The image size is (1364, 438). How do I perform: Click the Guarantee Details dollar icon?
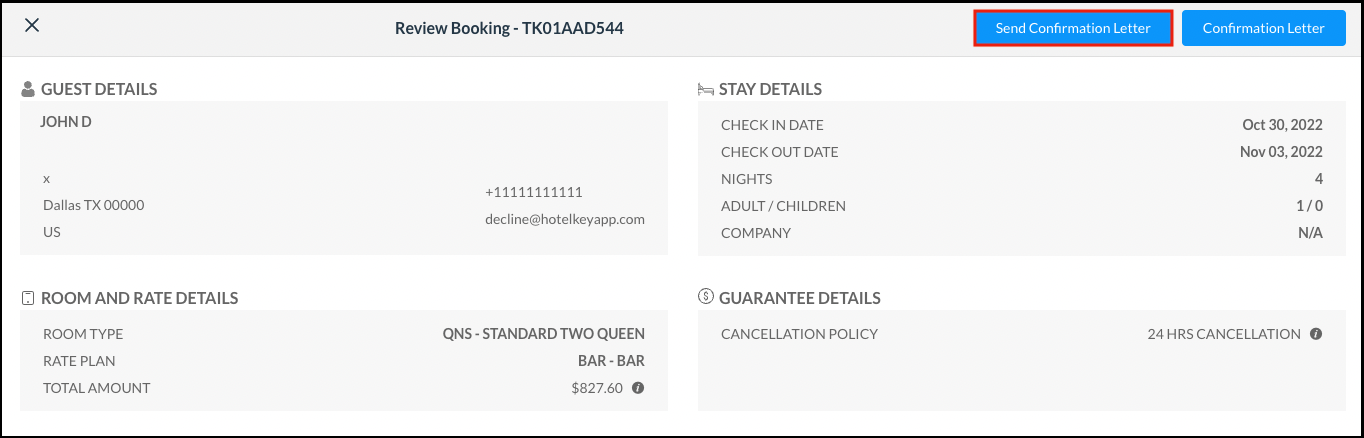click(x=706, y=298)
